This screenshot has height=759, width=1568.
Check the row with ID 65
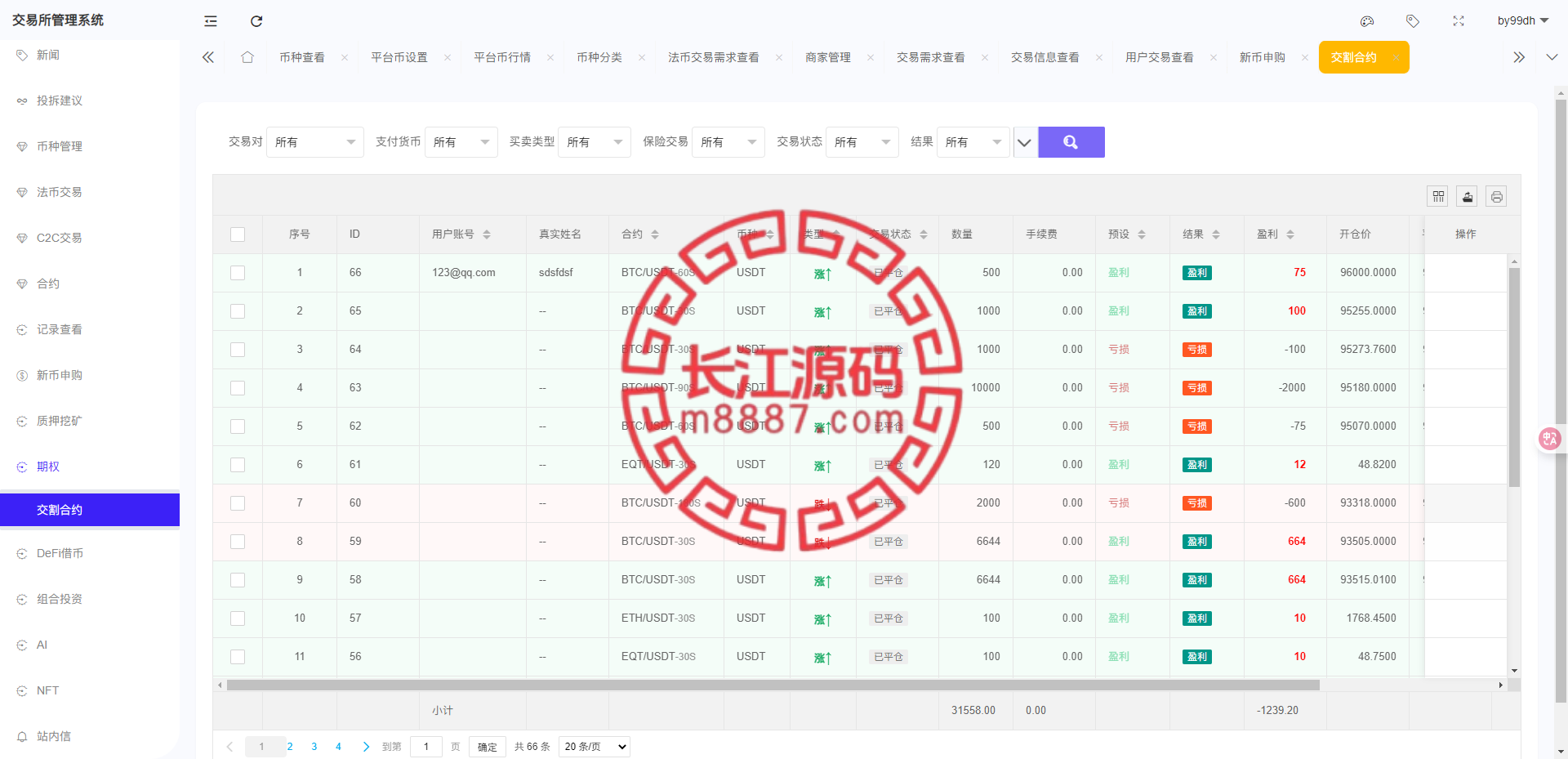238,311
